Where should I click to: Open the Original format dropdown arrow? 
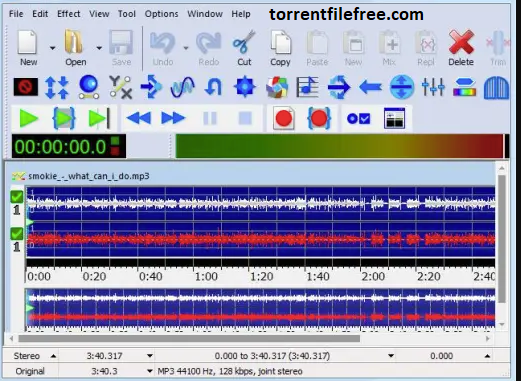[150, 371]
